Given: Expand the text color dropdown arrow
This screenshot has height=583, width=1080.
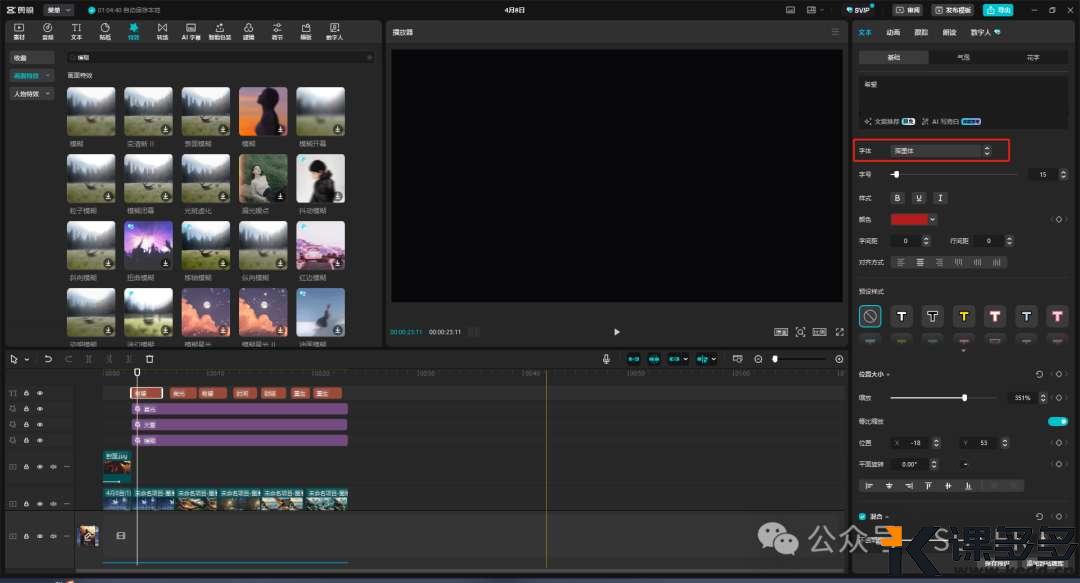Looking at the screenshot, I should (933, 219).
